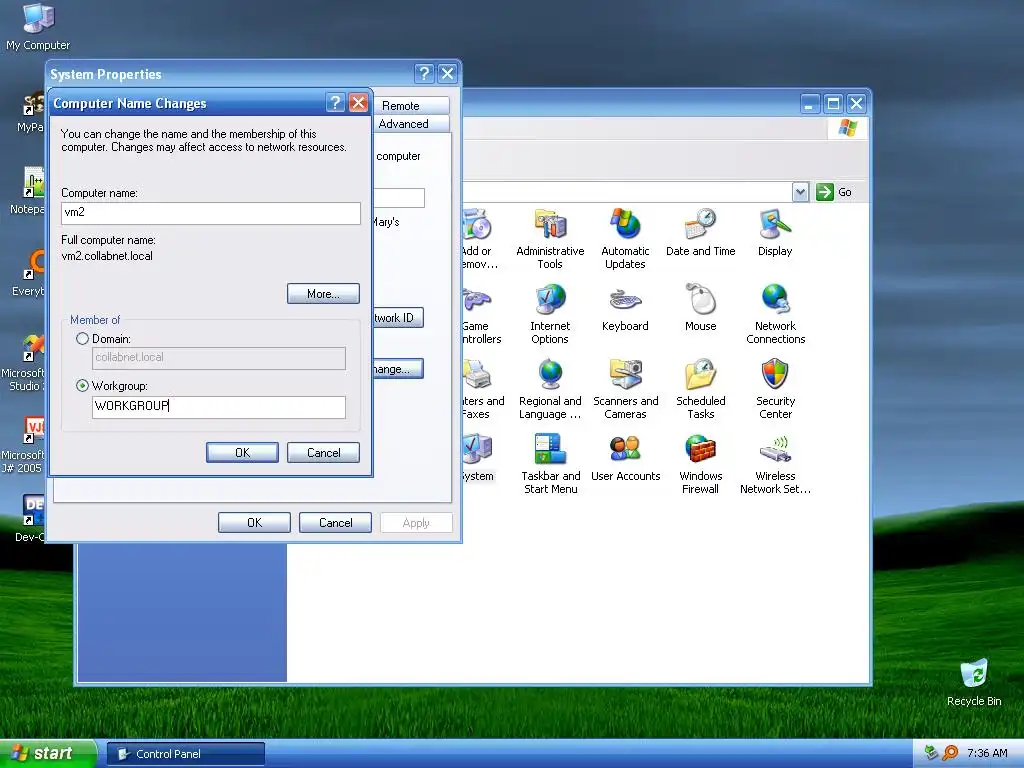Select the Add or Remove Programs icon
This screenshot has height=768, width=1024.
(480, 239)
